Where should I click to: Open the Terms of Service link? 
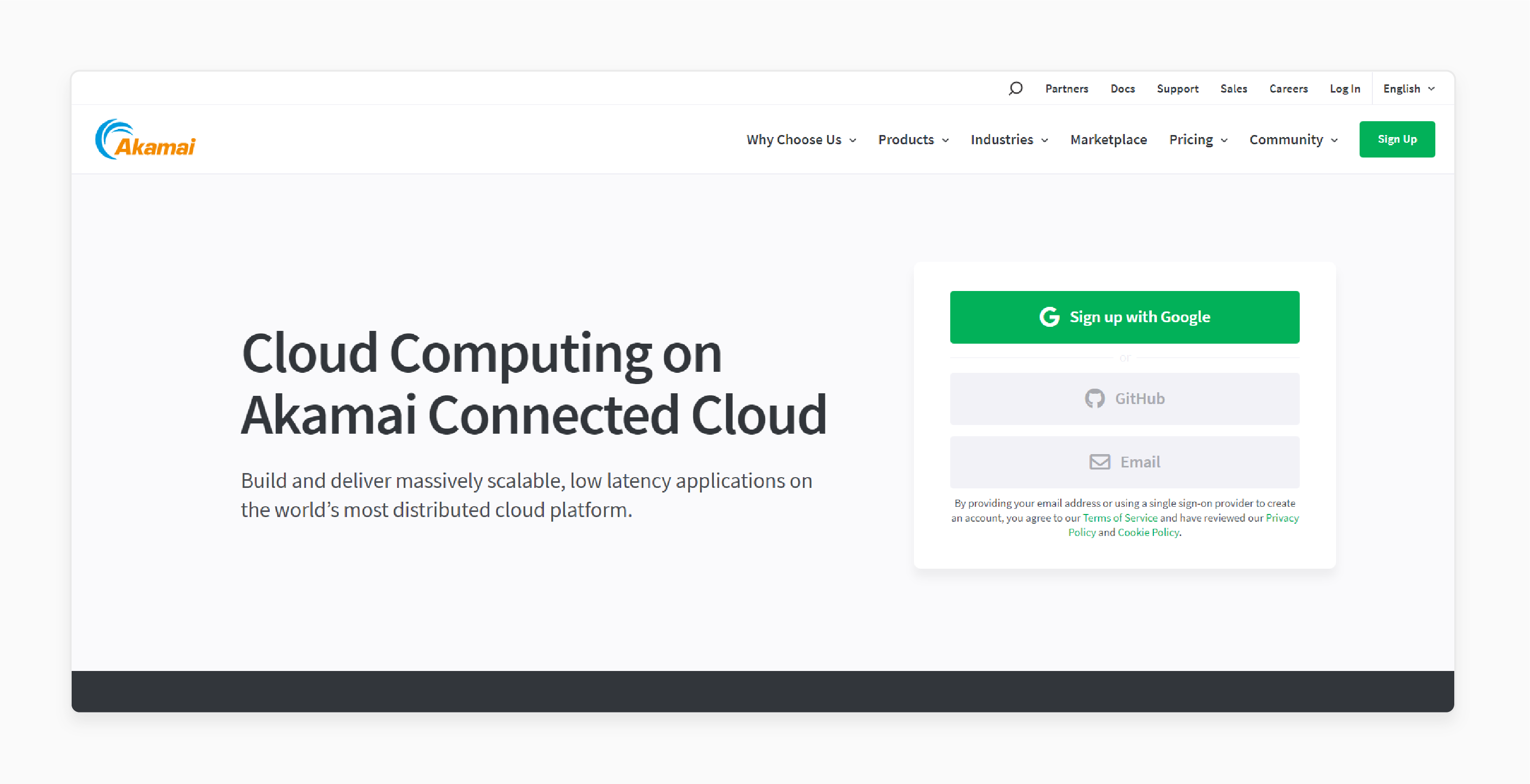(1120, 518)
